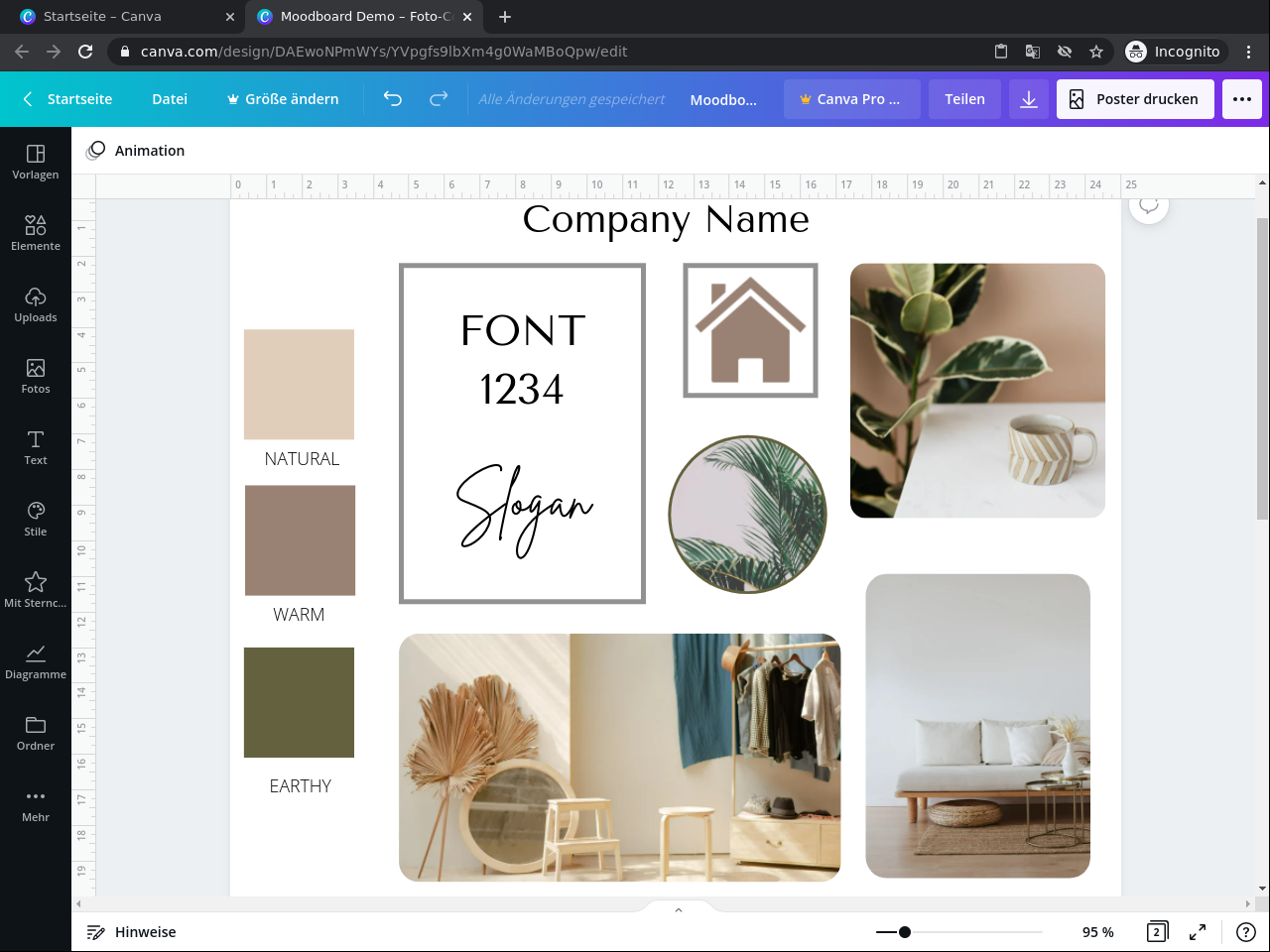
Task: Enter fullscreen presentation mode
Action: click(x=1198, y=932)
